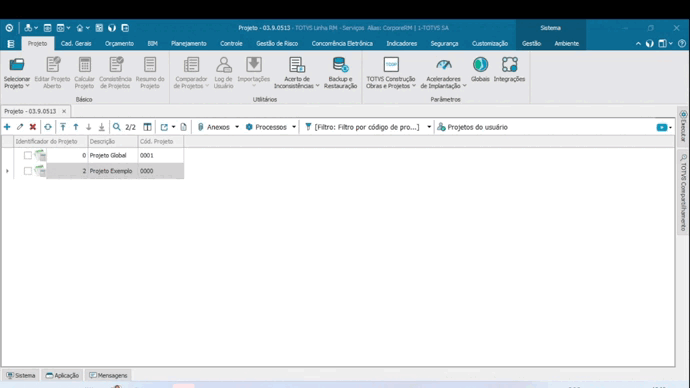The width and height of the screenshot is (690, 388).
Task: Expand Processos dropdown arrow
Action: click(x=294, y=127)
